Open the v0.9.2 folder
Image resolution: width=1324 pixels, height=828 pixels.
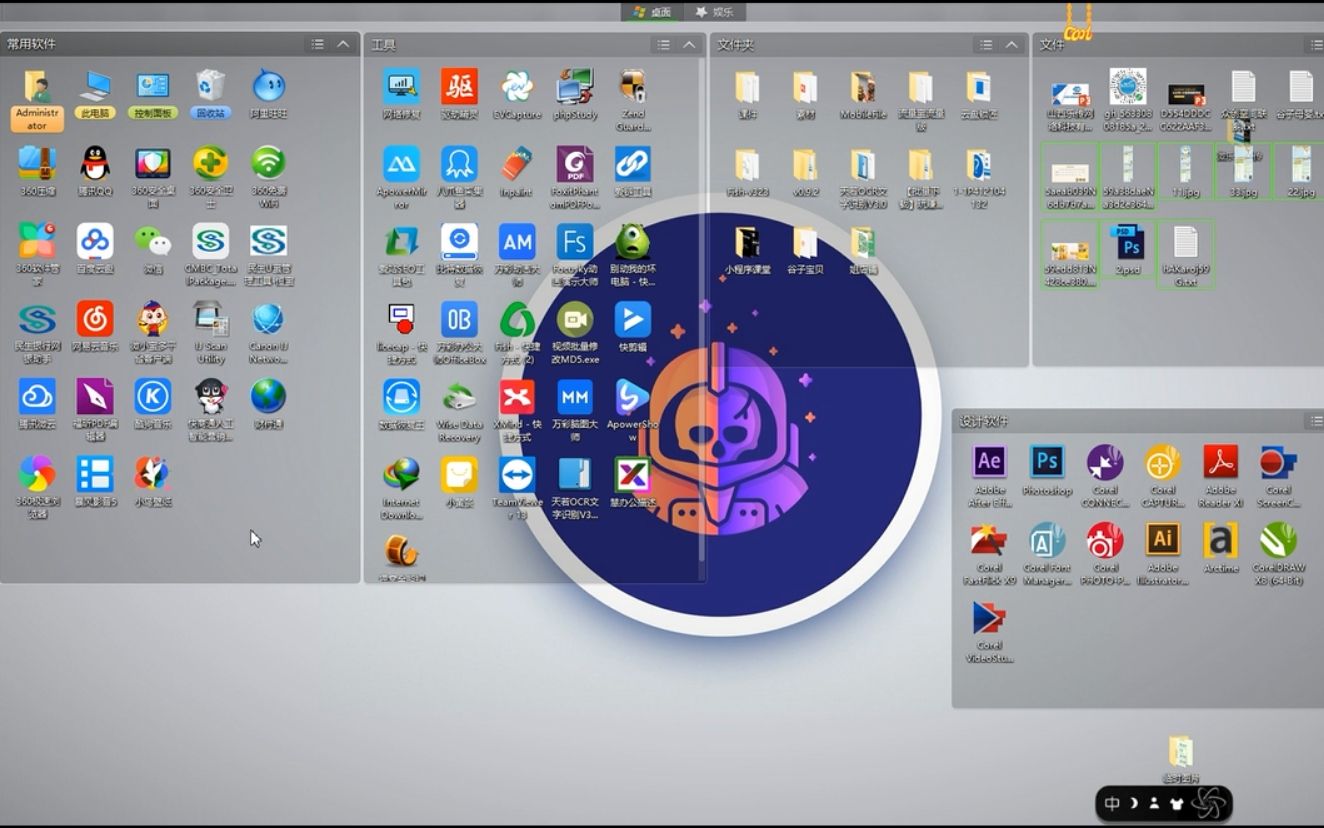(x=805, y=165)
